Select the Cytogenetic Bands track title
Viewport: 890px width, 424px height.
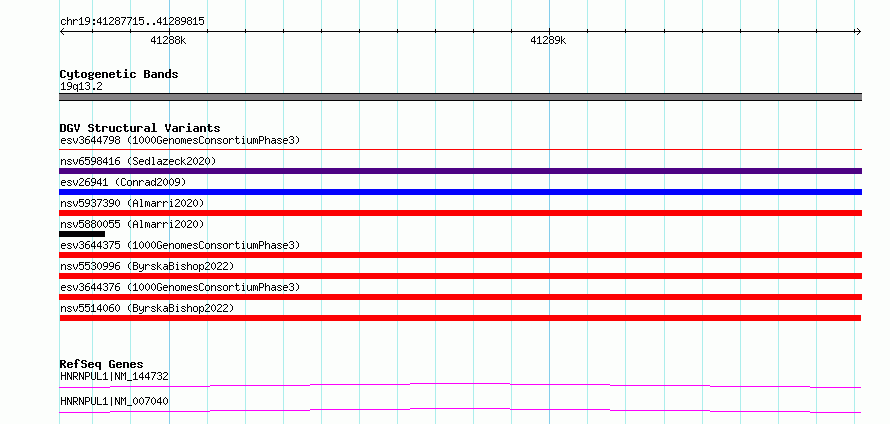tap(119, 74)
